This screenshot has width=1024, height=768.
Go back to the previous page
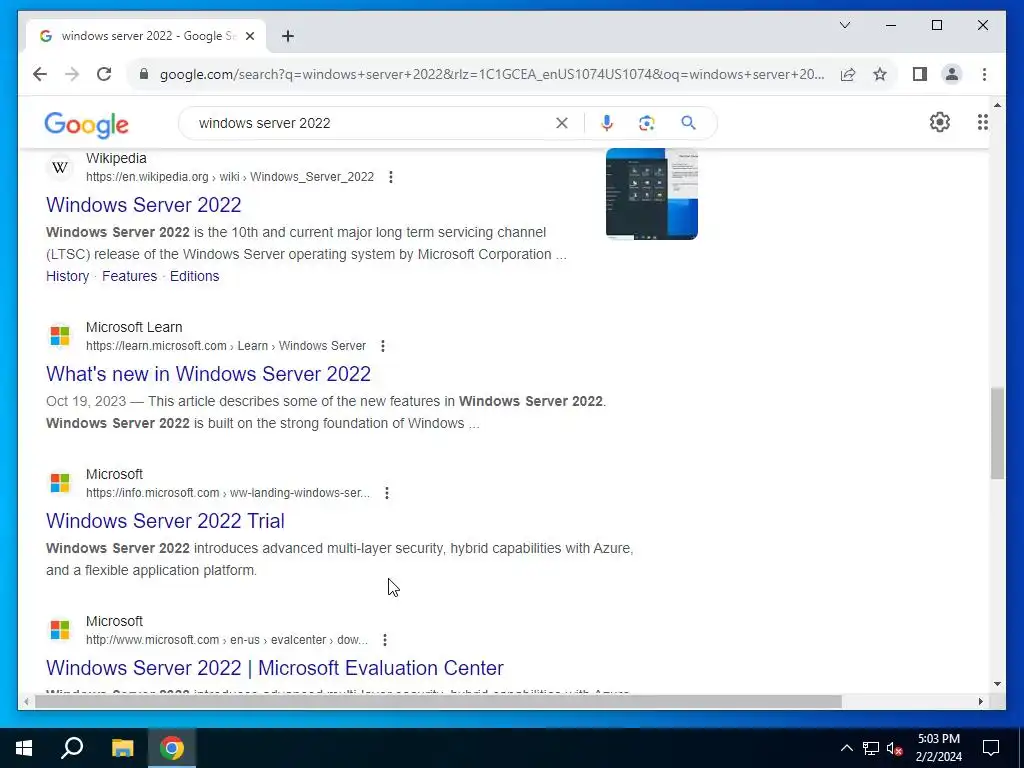point(40,74)
